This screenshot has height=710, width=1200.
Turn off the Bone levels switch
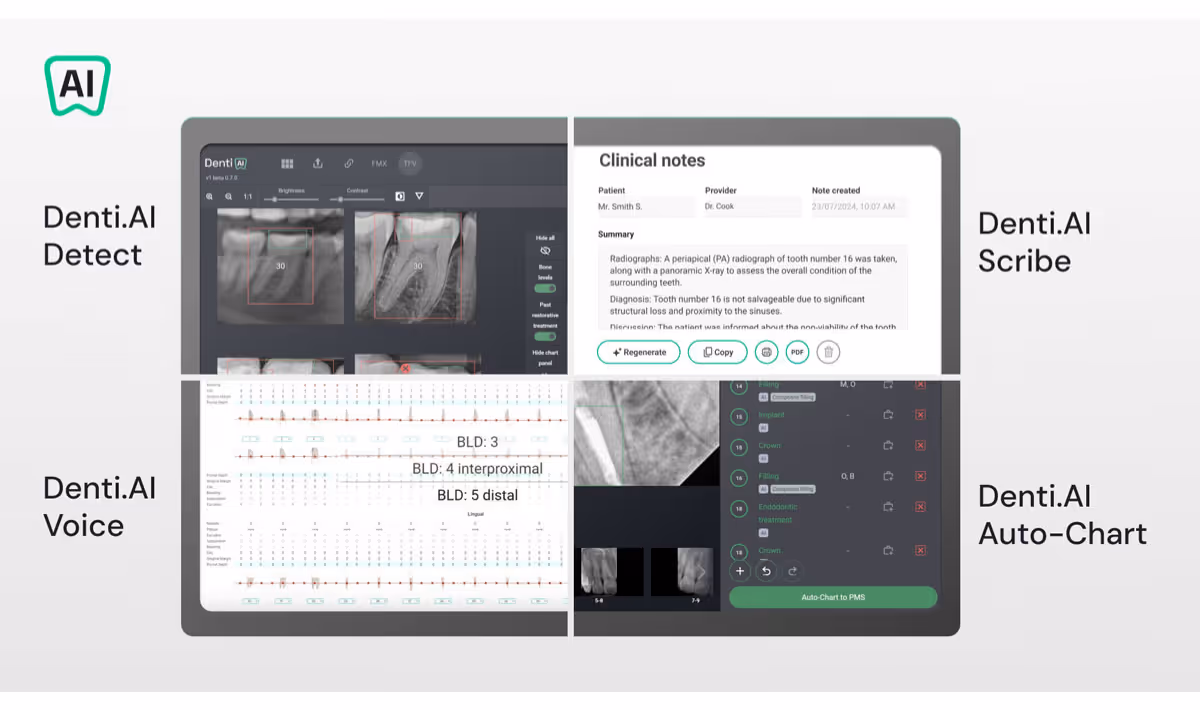click(545, 288)
